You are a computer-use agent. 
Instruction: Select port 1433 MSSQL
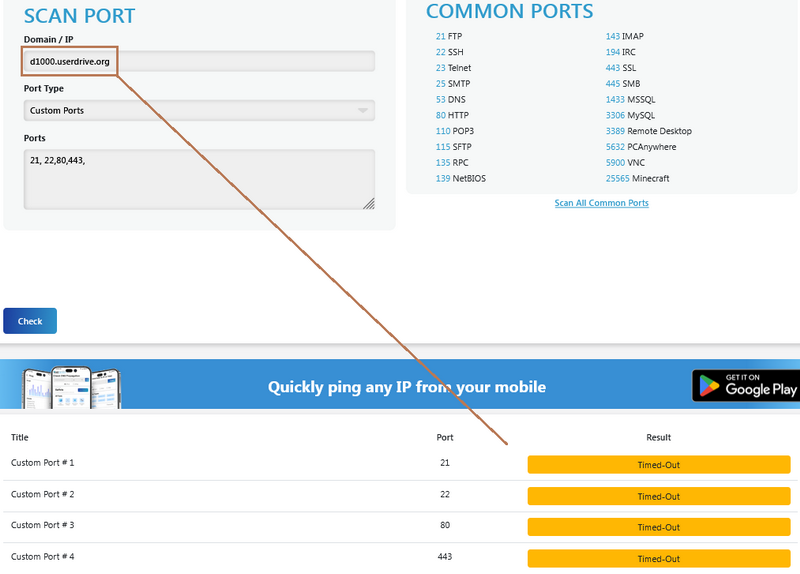pyautogui.click(x=630, y=99)
